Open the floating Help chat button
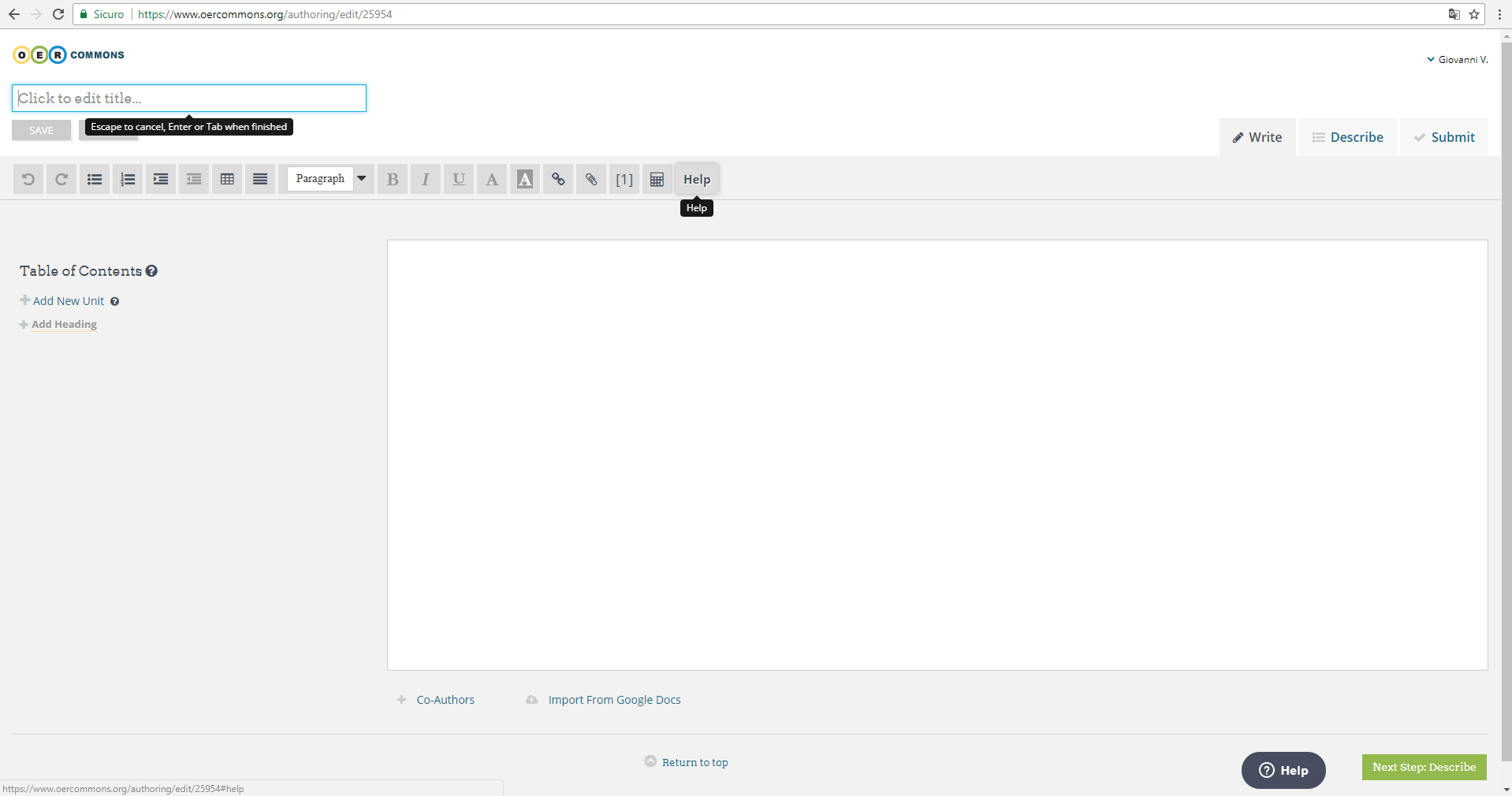Viewport: 1512px width, 796px height. point(1283,771)
